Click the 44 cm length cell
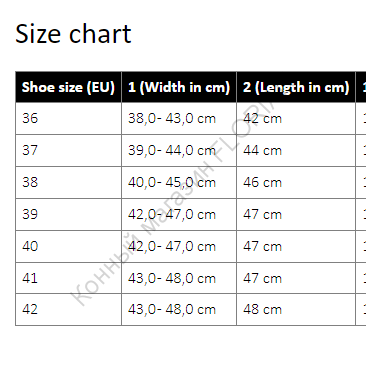The width and height of the screenshot is (366, 379). click(x=296, y=150)
